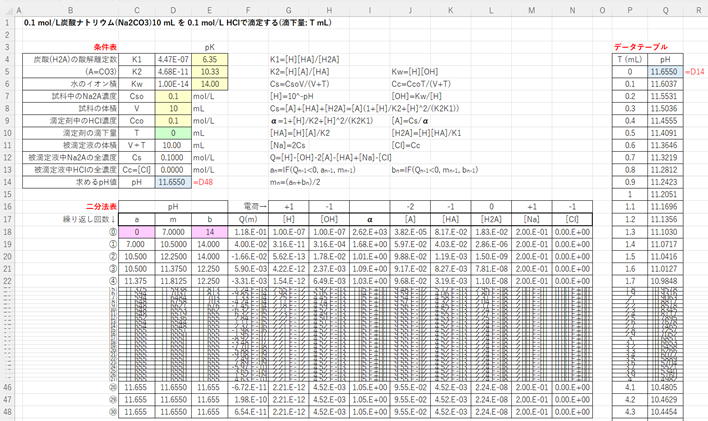Select the red =D48 formula note
708x421 pixels.
pos(203,182)
